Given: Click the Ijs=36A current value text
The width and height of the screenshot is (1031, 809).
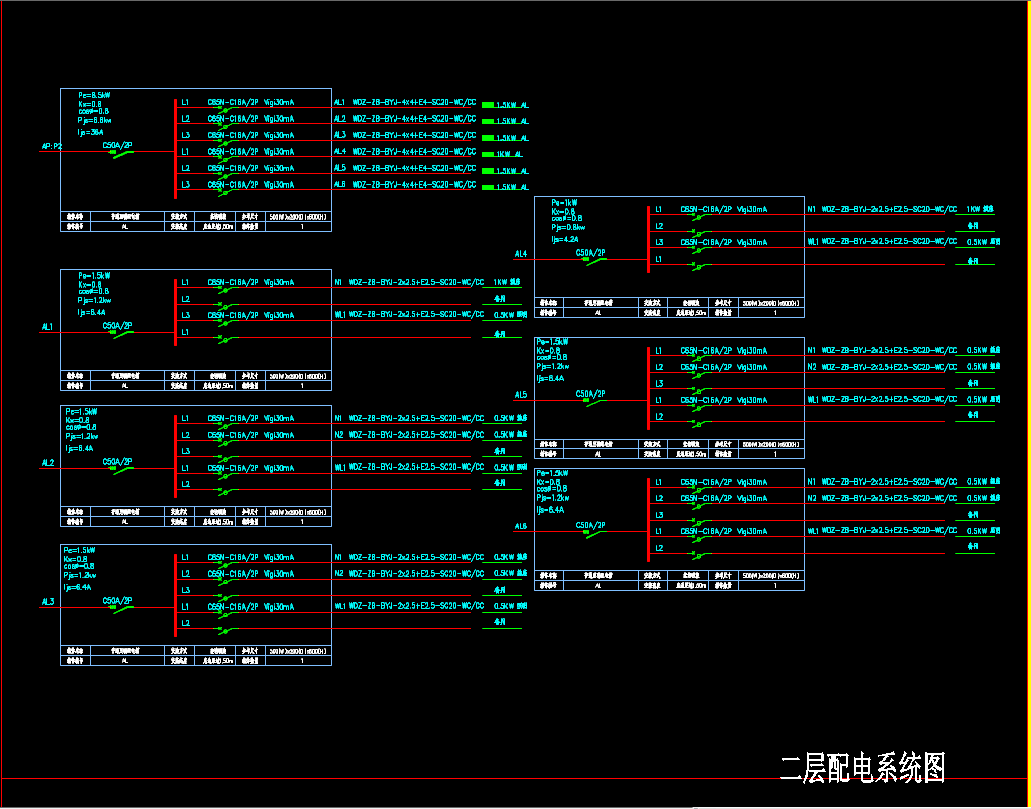Looking at the screenshot, I should pos(90,132).
